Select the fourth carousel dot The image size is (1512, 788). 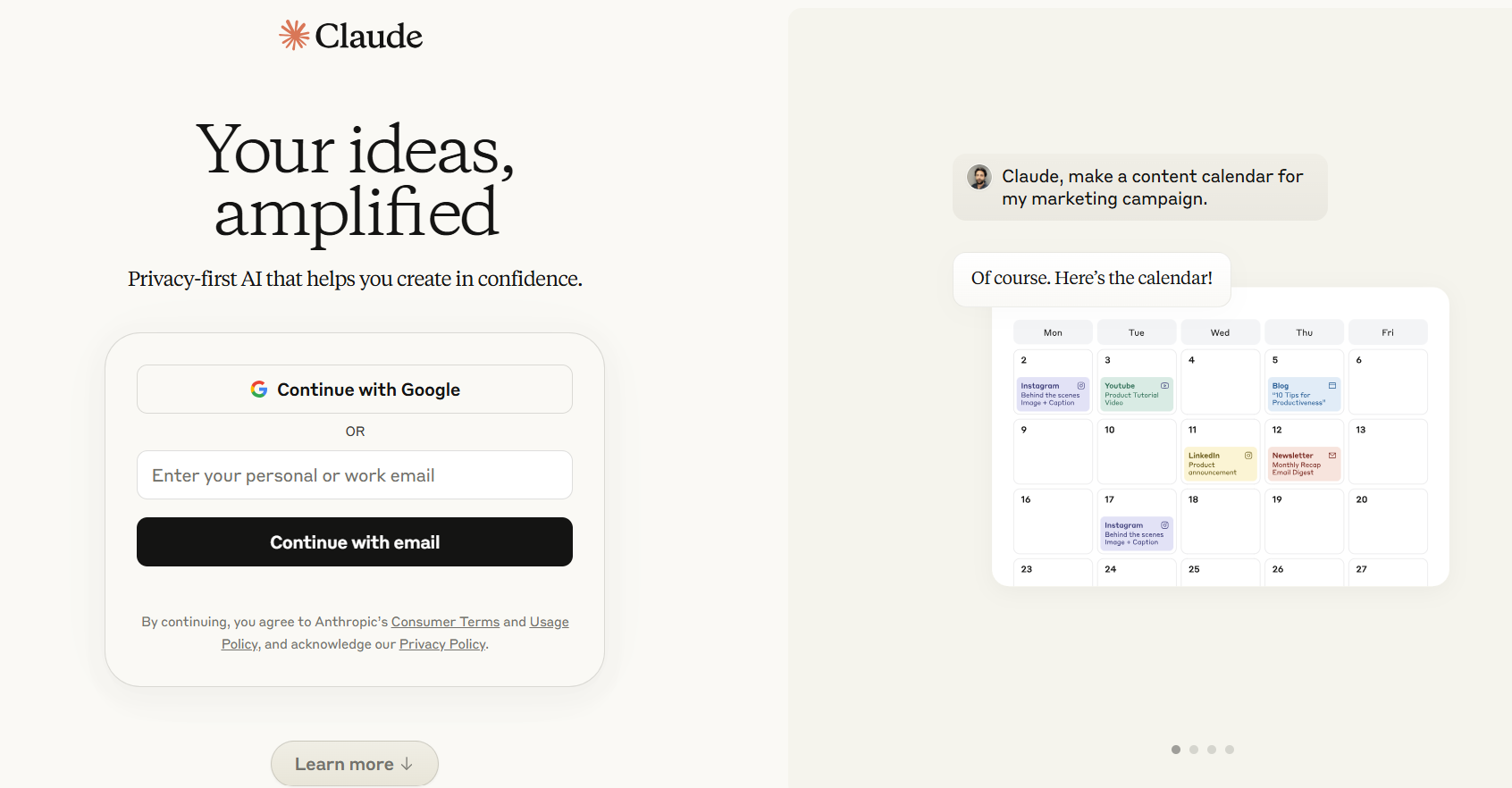pos(1230,750)
